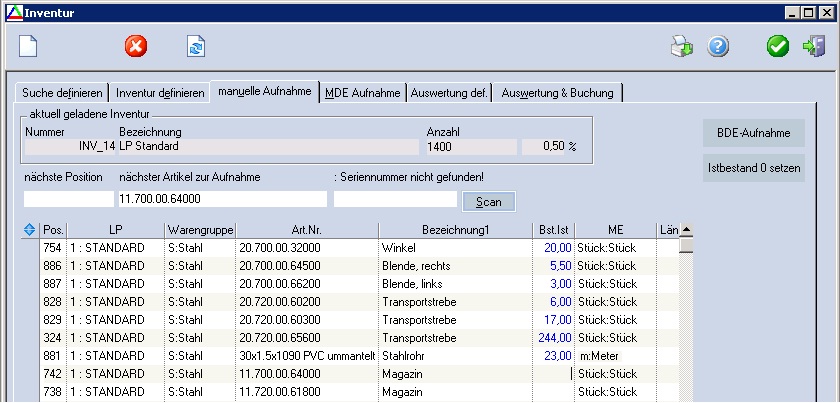Click the refresh document icon
This screenshot has height=403, width=840.
pyautogui.click(x=195, y=46)
